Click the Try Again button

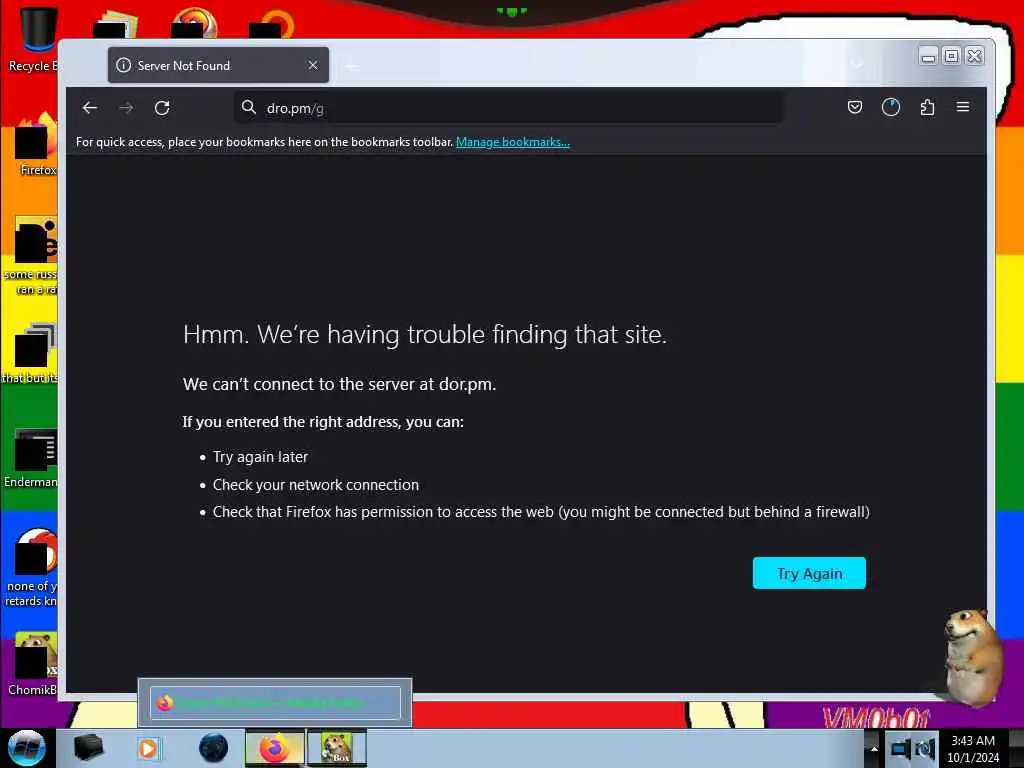(809, 573)
